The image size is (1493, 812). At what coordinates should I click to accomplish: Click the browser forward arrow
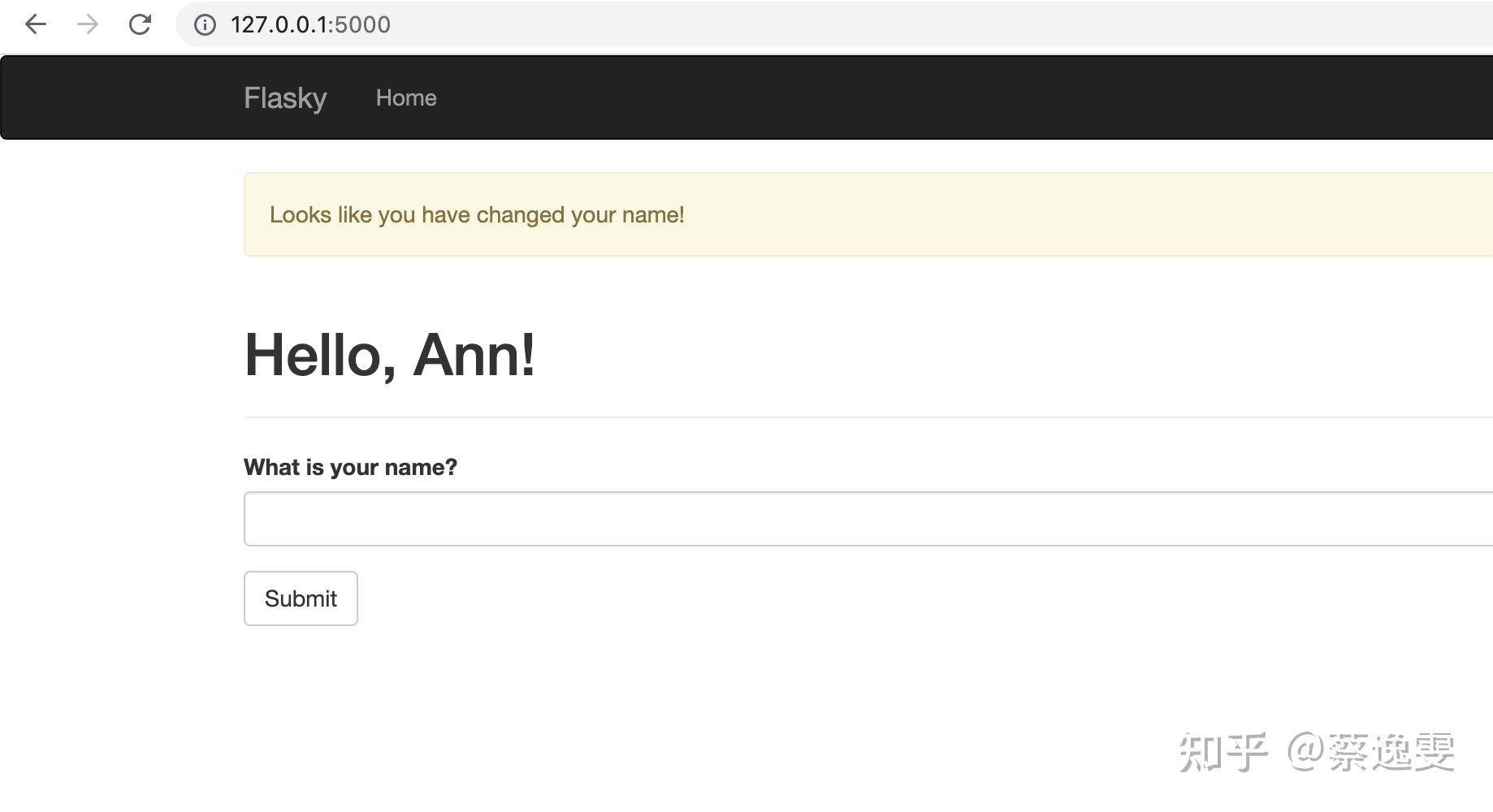point(88,24)
